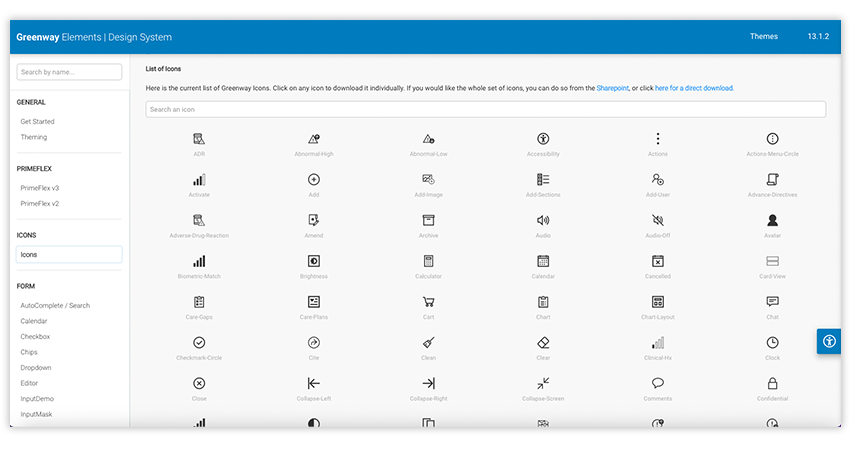850x450 pixels.
Task: Select the Calculator icon
Action: 428,262
